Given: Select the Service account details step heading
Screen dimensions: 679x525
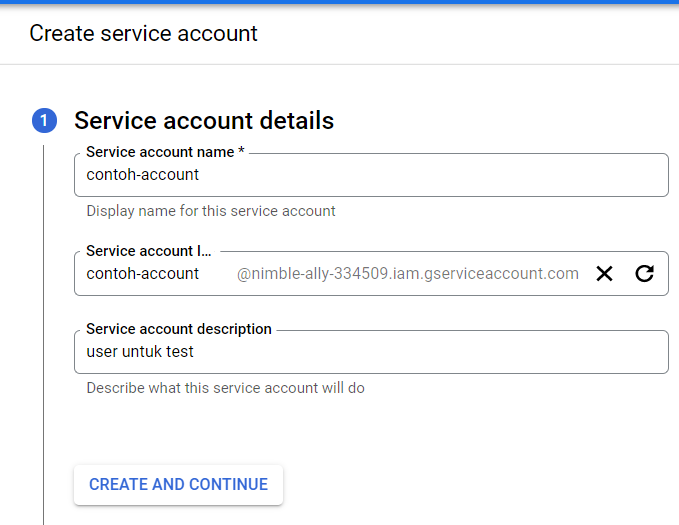Looking at the screenshot, I should point(204,120).
